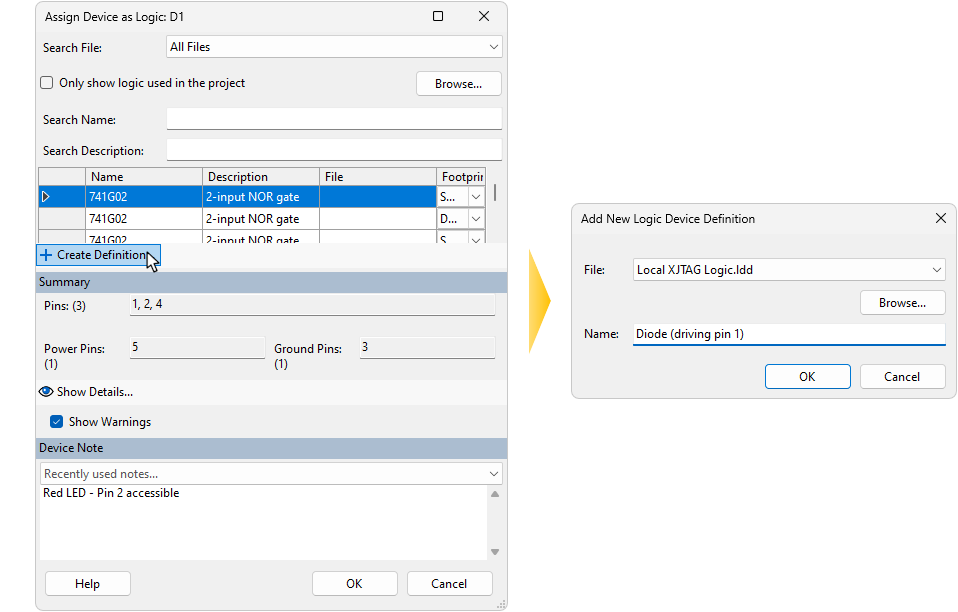This screenshot has height=612, width=958.
Task: Click Browse in the Assign Device dialog
Action: coord(458,84)
